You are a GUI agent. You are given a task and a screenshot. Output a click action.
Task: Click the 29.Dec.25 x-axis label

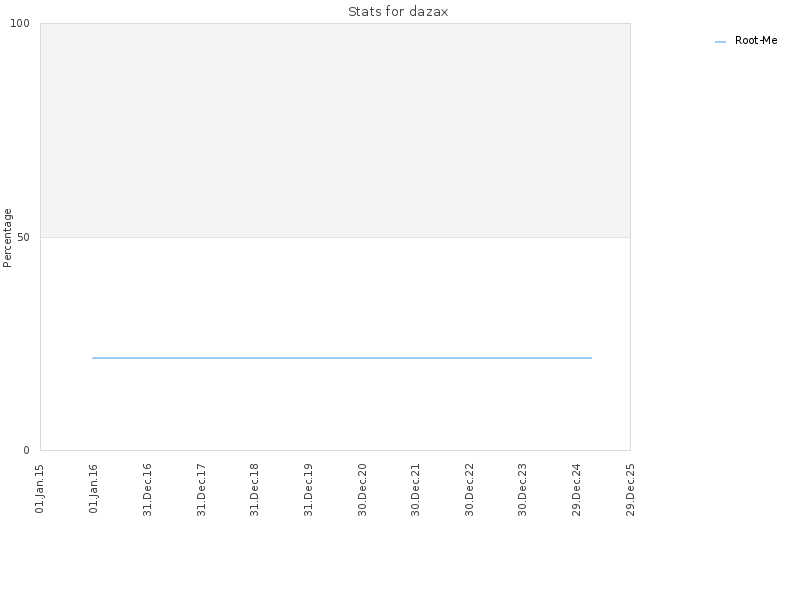coord(630,490)
